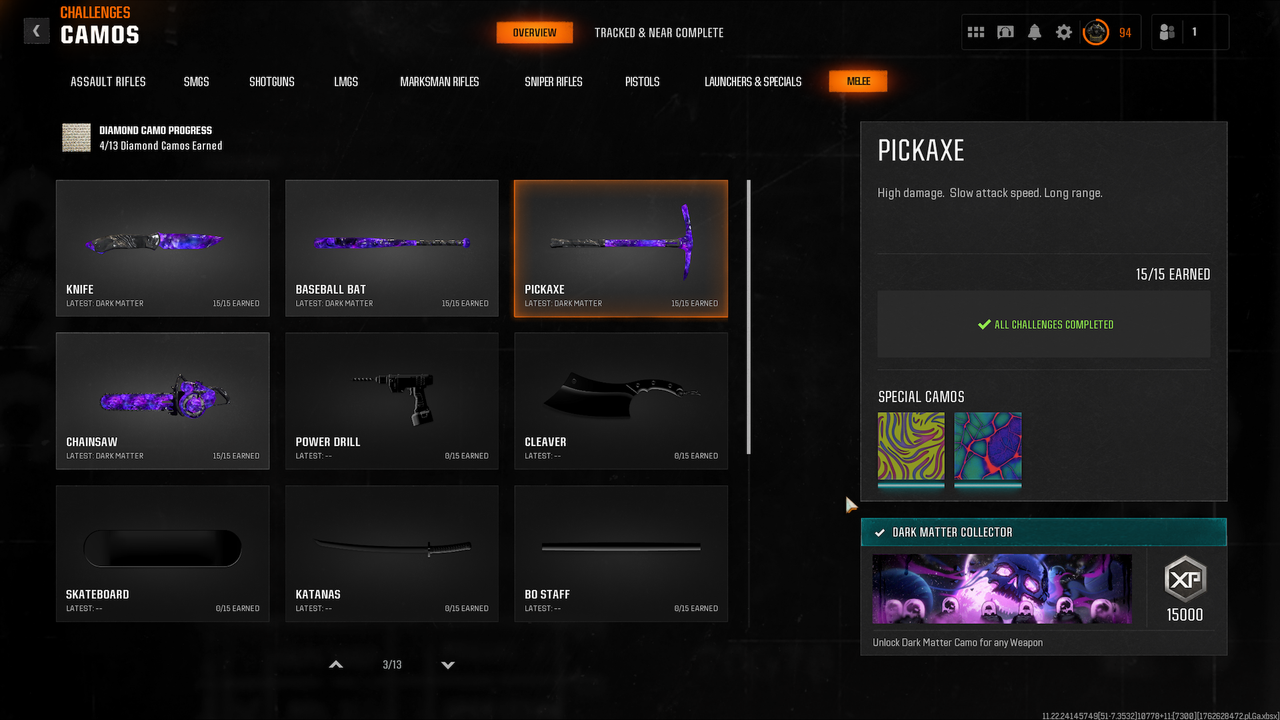The image size is (1280, 720).
Task: Select the Chainsaw weapon card
Action: pos(163,401)
